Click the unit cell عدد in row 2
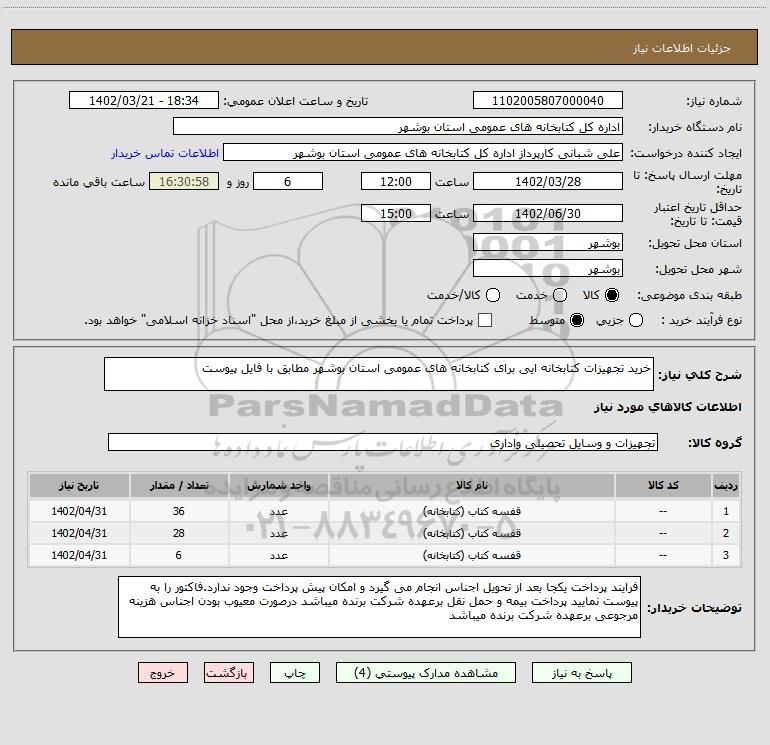The height and width of the screenshot is (745, 770). 278,533
